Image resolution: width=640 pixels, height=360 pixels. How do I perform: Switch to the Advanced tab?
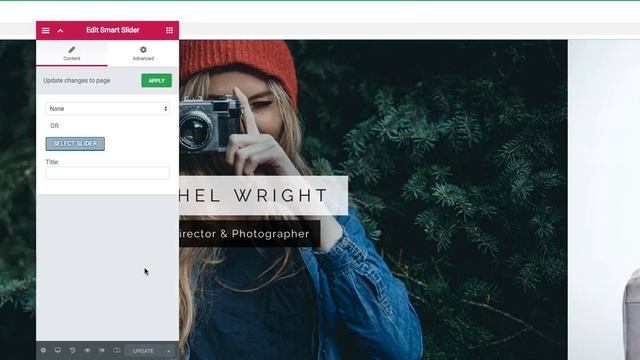[x=143, y=53]
